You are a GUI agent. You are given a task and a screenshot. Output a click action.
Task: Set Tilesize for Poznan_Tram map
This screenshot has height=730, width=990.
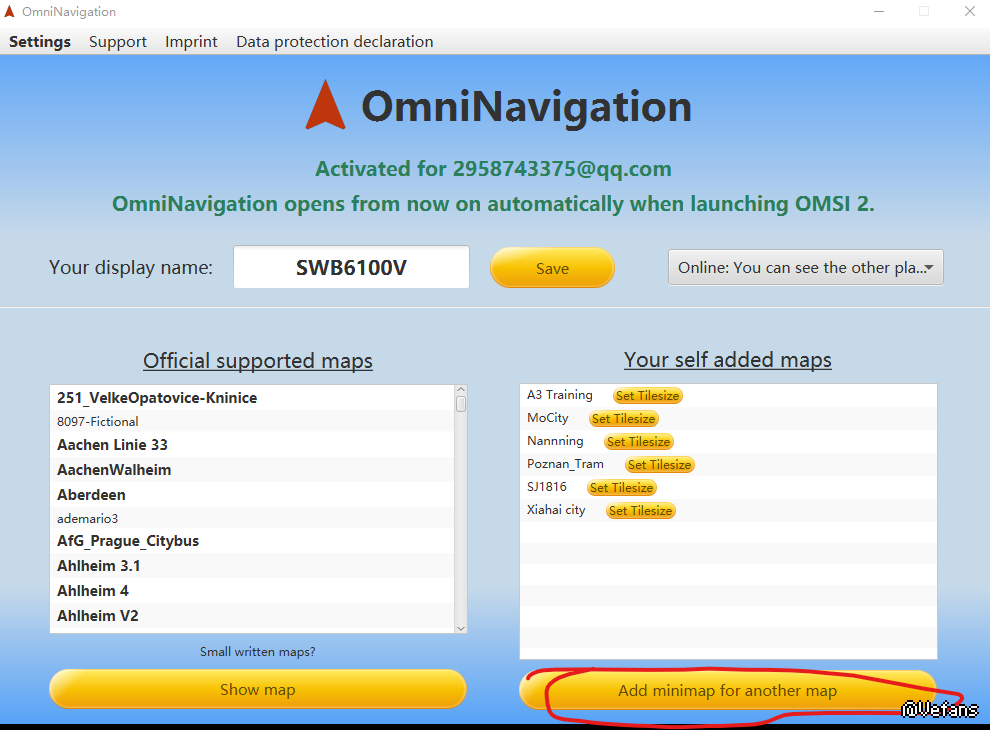(659, 465)
